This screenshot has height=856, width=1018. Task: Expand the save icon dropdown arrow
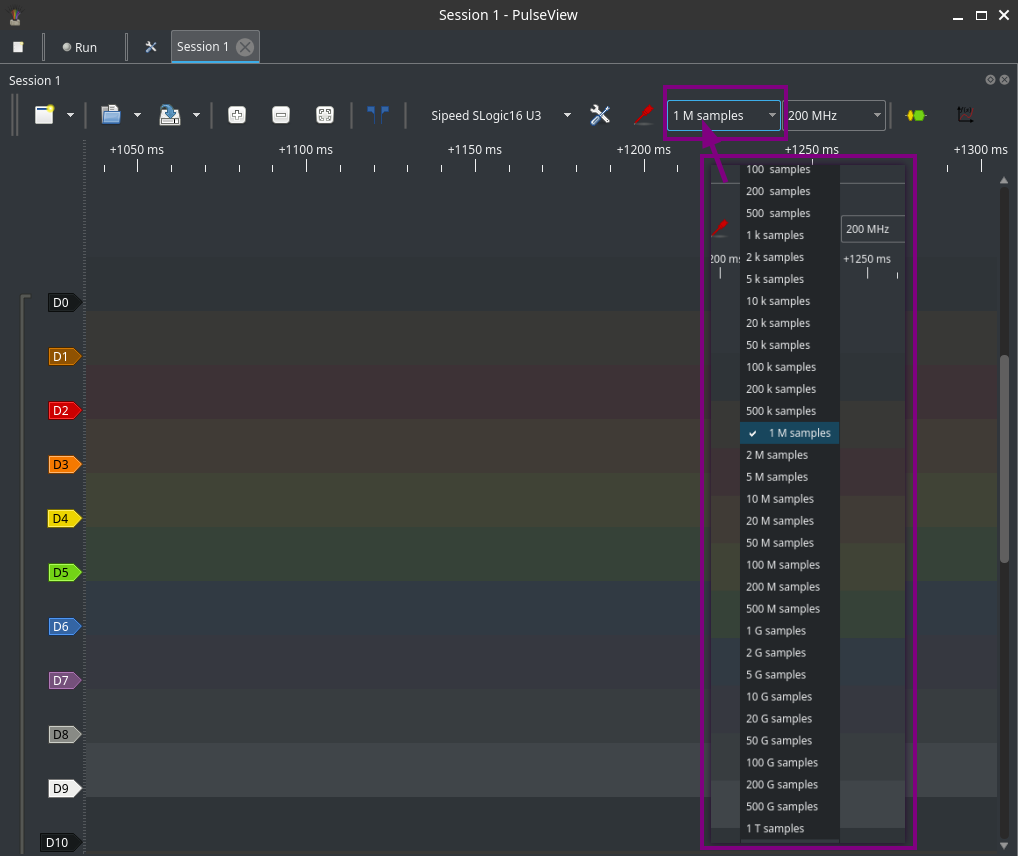pos(196,115)
